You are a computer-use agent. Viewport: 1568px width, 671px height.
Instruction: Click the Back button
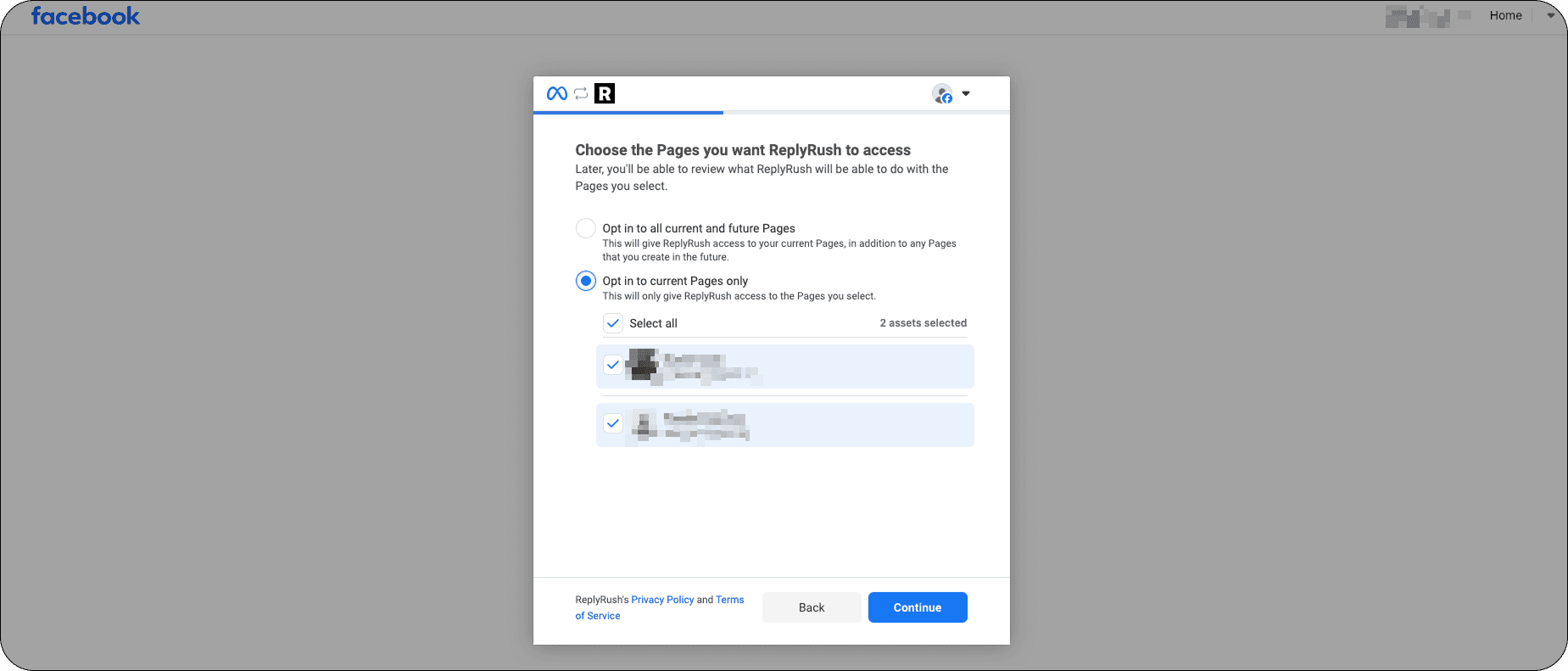pyautogui.click(x=812, y=607)
